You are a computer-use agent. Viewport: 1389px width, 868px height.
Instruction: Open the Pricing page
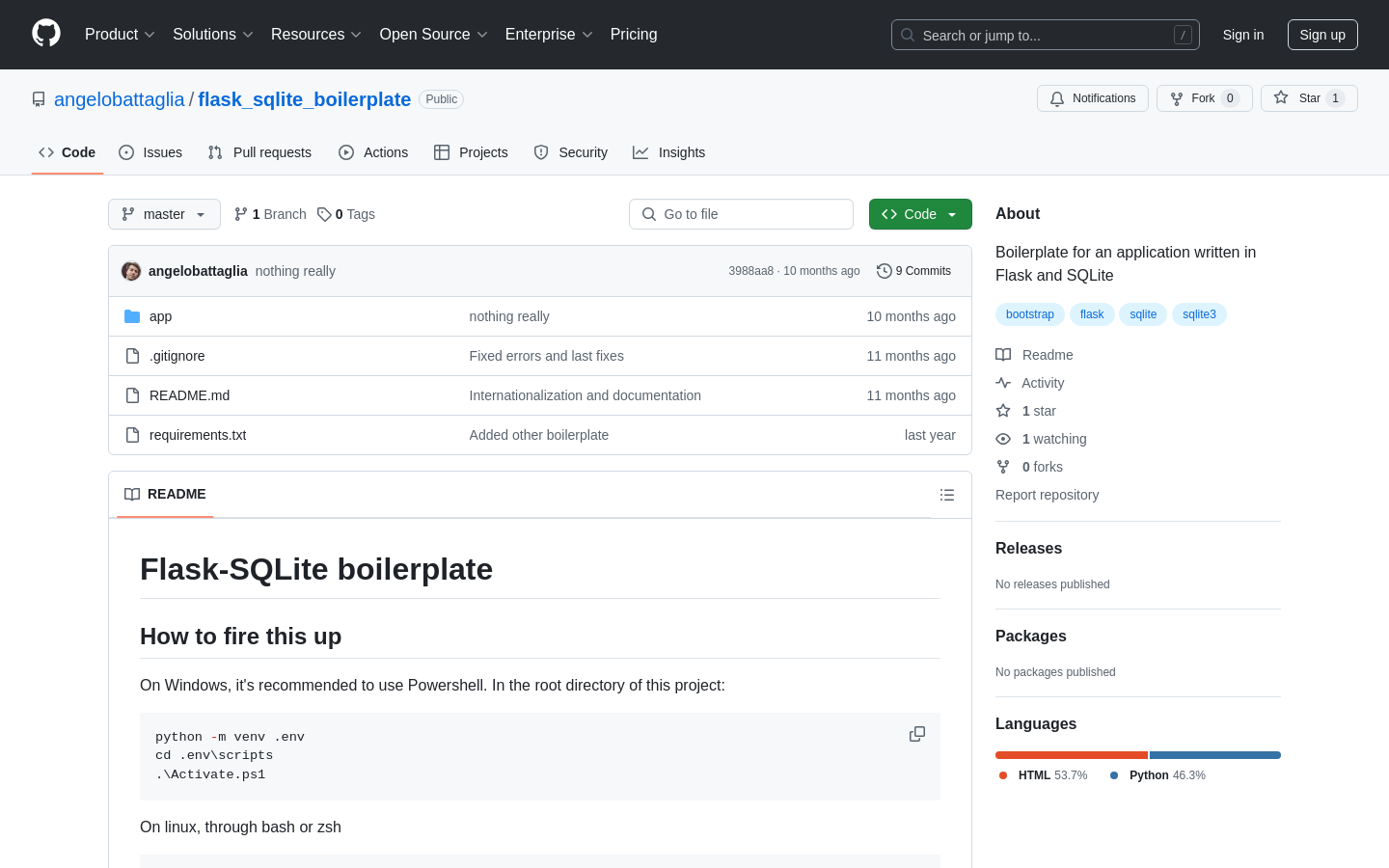point(634,35)
